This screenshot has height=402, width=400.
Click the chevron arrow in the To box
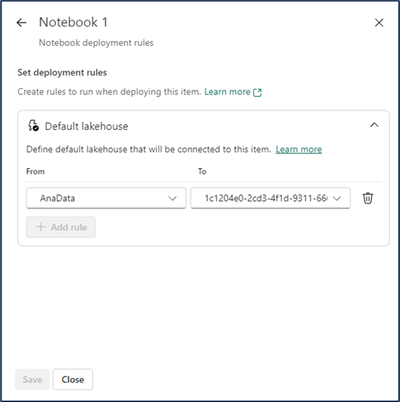tap(337, 199)
